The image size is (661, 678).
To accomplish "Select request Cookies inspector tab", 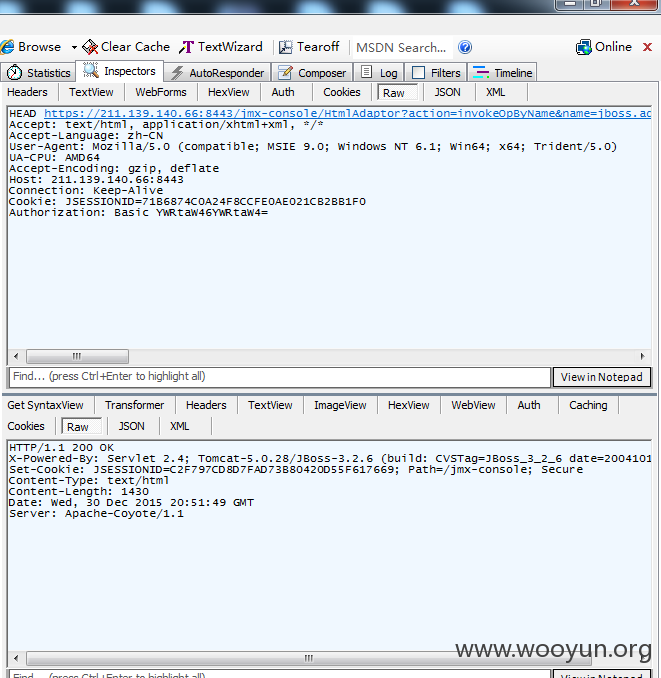I will coord(342,92).
